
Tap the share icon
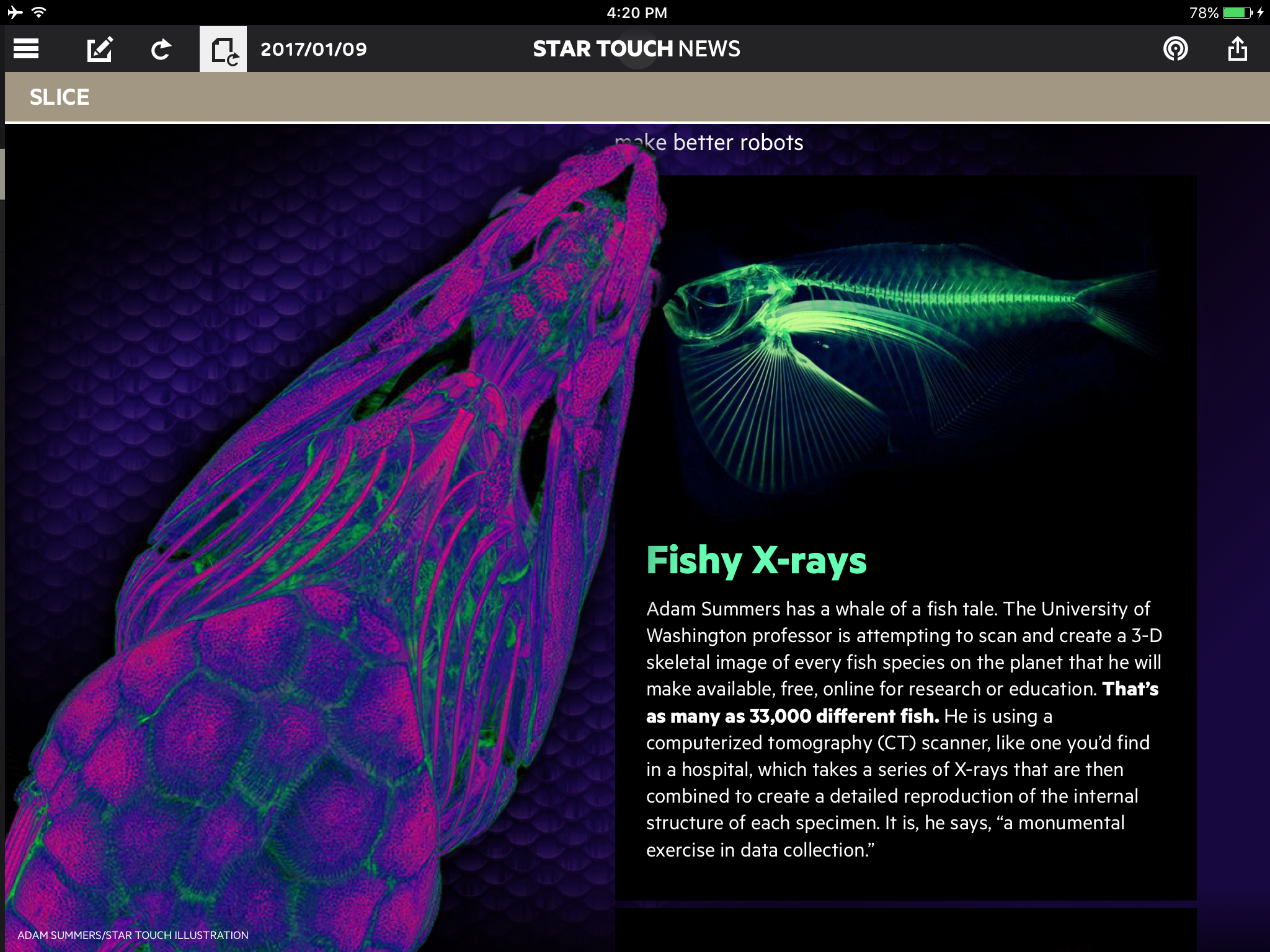pos(1237,48)
